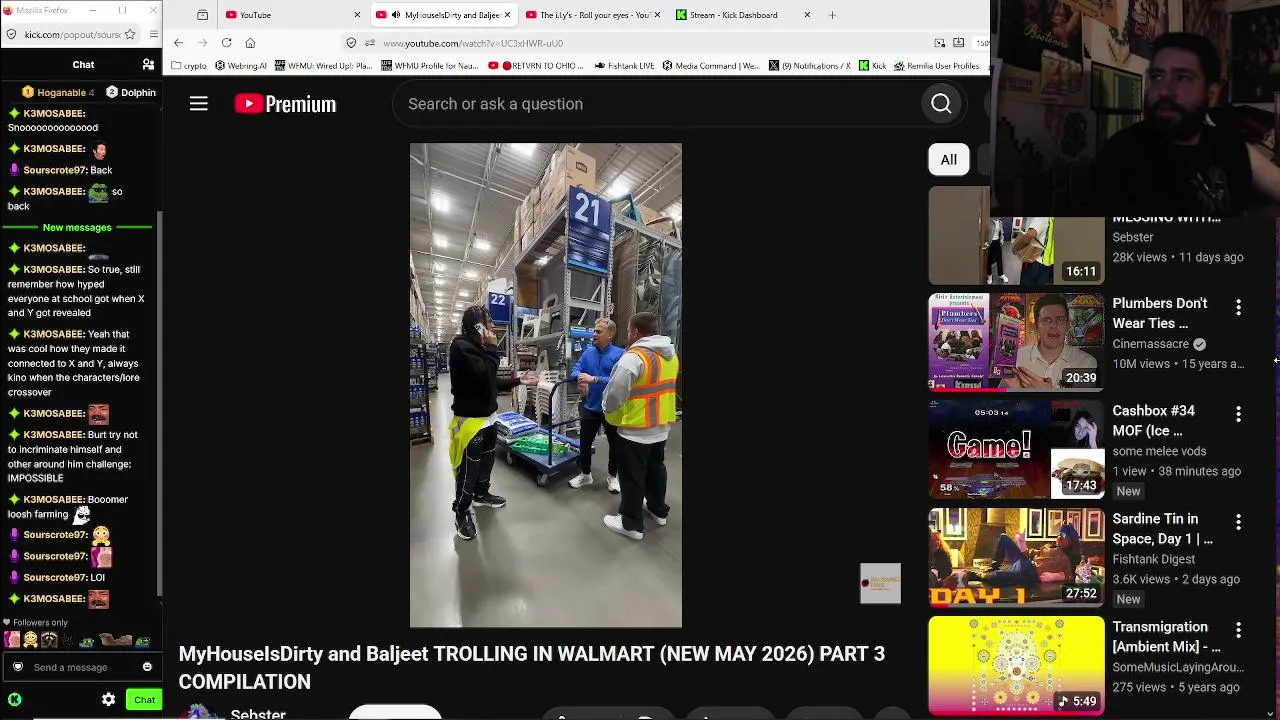Viewport: 1280px width, 720px height.
Task: Reload the current YouTube page
Action: coord(227,43)
